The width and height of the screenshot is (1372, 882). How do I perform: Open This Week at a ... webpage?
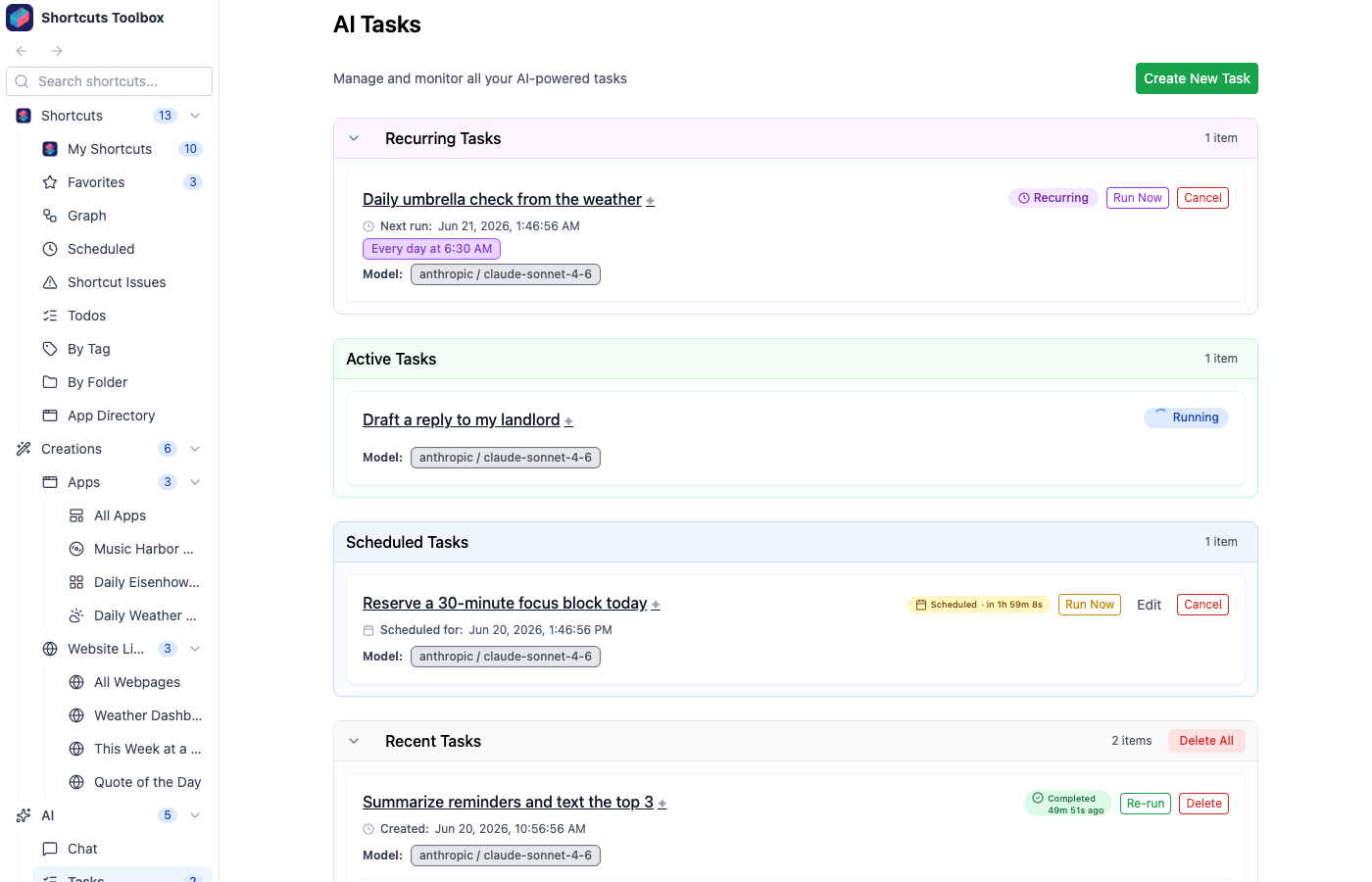[x=135, y=749]
